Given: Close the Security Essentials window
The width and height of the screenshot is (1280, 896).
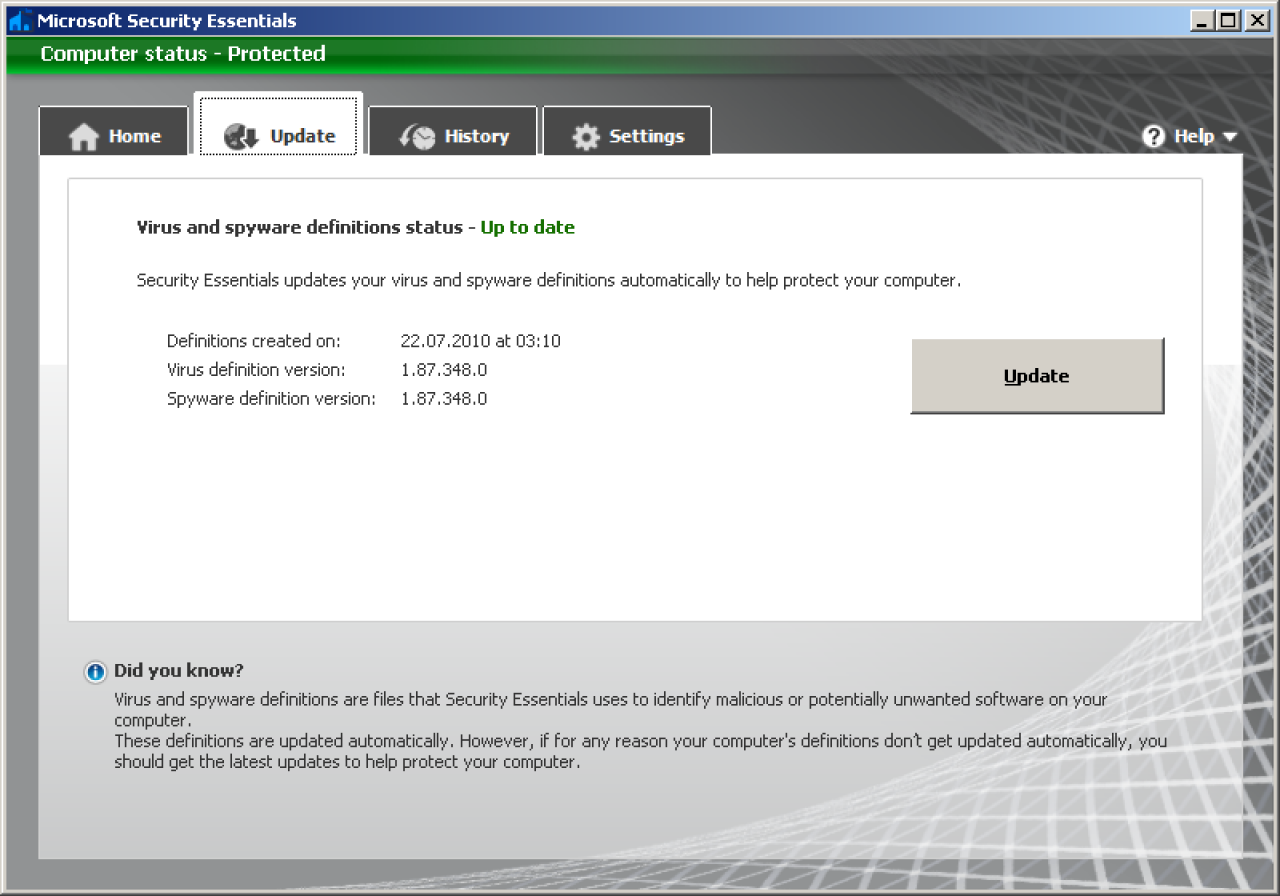Looking at the screenshot, I should point(1256,20).
